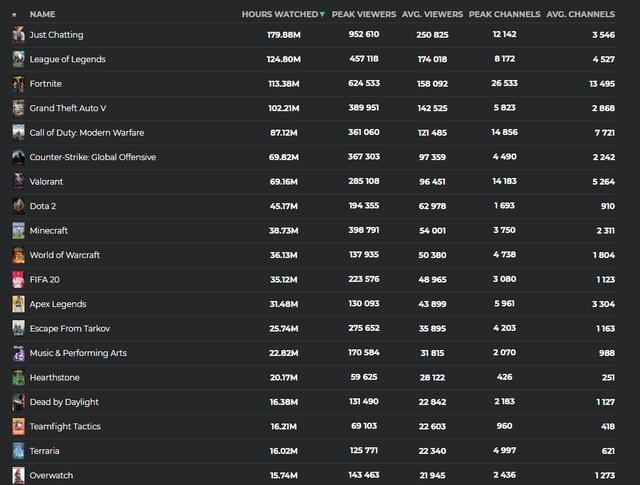Open the Valorant link

(x=46, y=182)
